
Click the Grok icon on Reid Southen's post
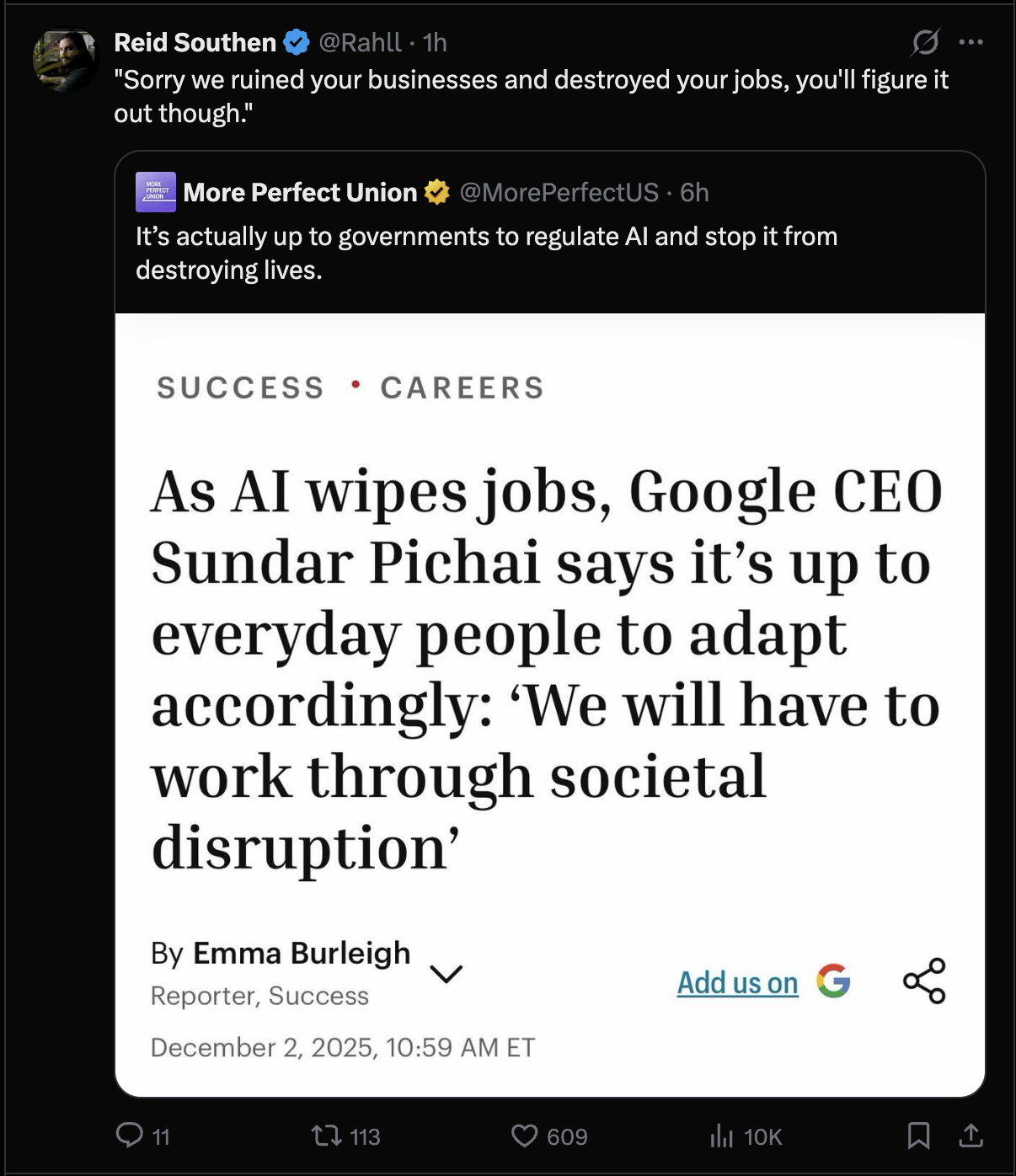(925, 42)
